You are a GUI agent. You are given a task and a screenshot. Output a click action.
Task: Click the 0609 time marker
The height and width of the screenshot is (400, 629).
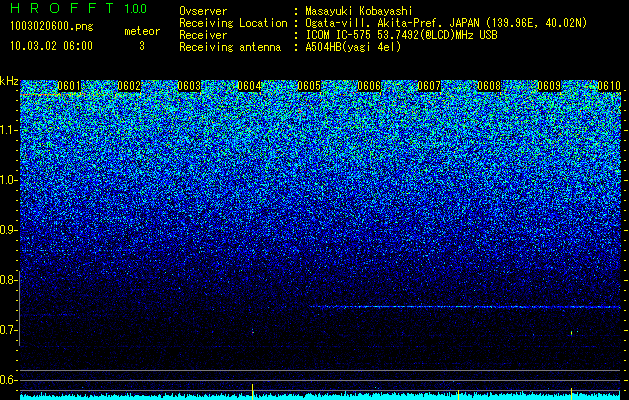pyautogui.click(x=549, y=86)
